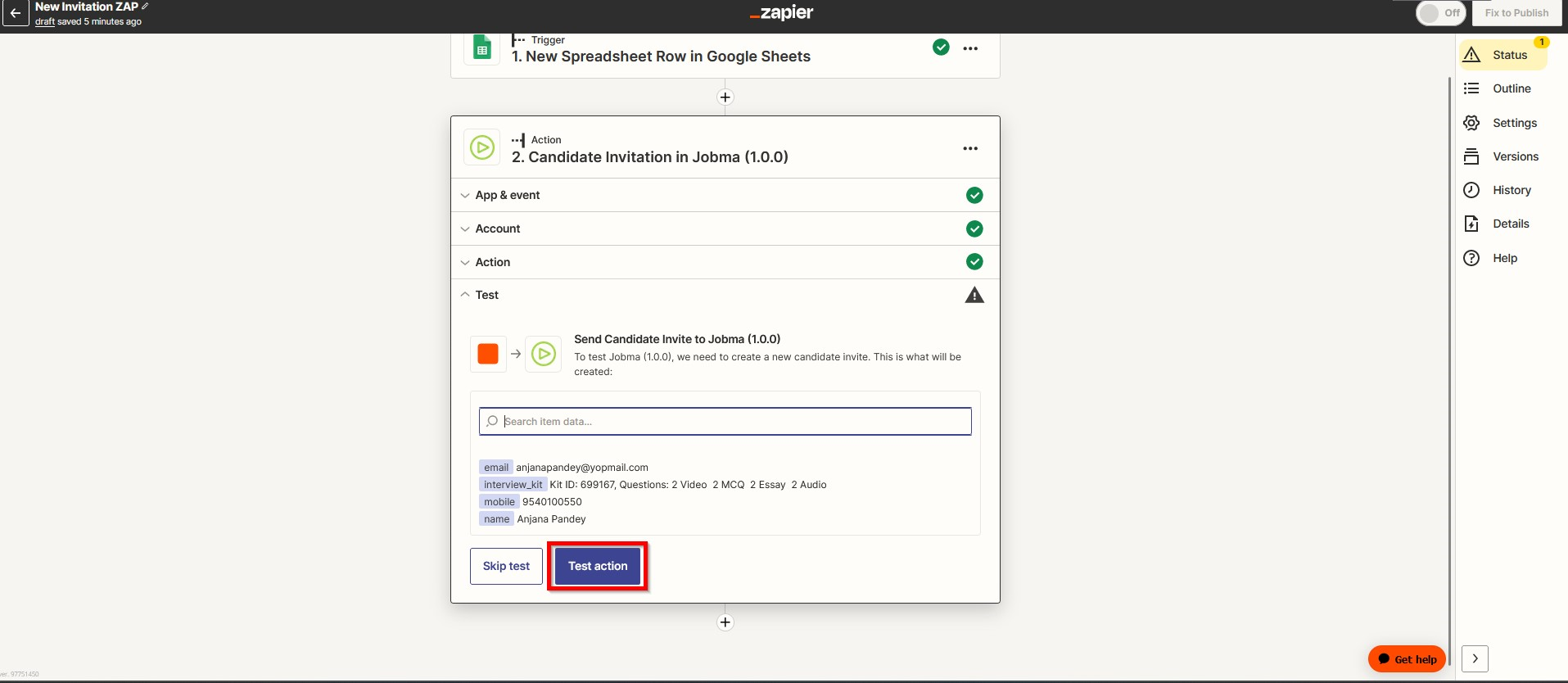Screen dimensions: 1568x683
Task: Click Candidate Invitation in Jobma title
Action: point(649,157)
